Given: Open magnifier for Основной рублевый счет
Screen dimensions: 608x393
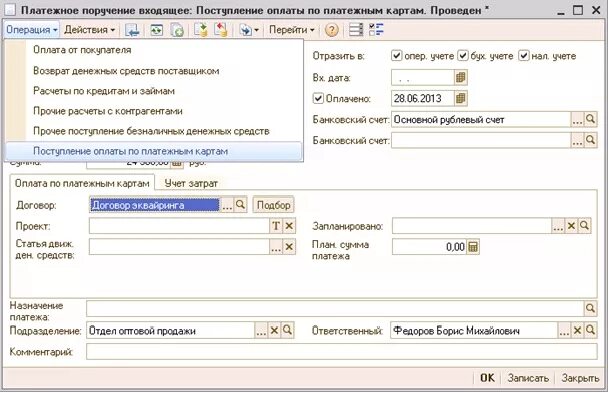Looking at the screenshot, I should tap(590, 120).
